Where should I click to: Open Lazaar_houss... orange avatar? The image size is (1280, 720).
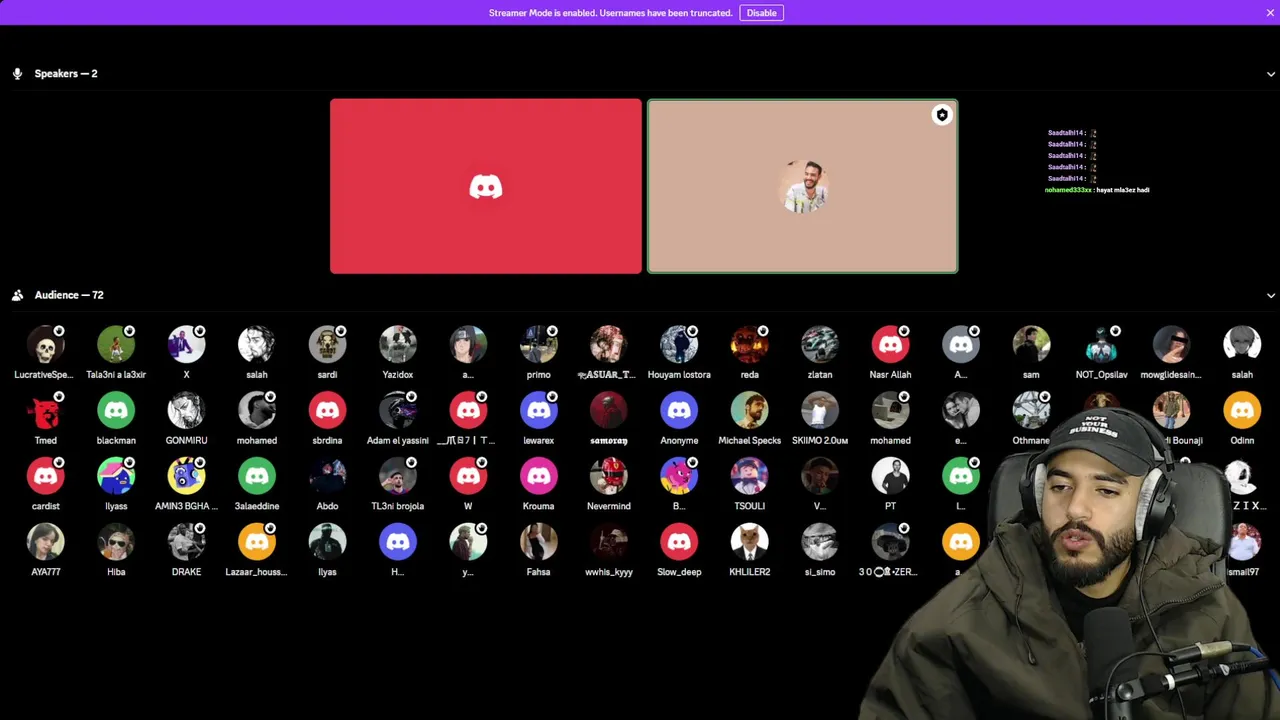click(257, 542)
